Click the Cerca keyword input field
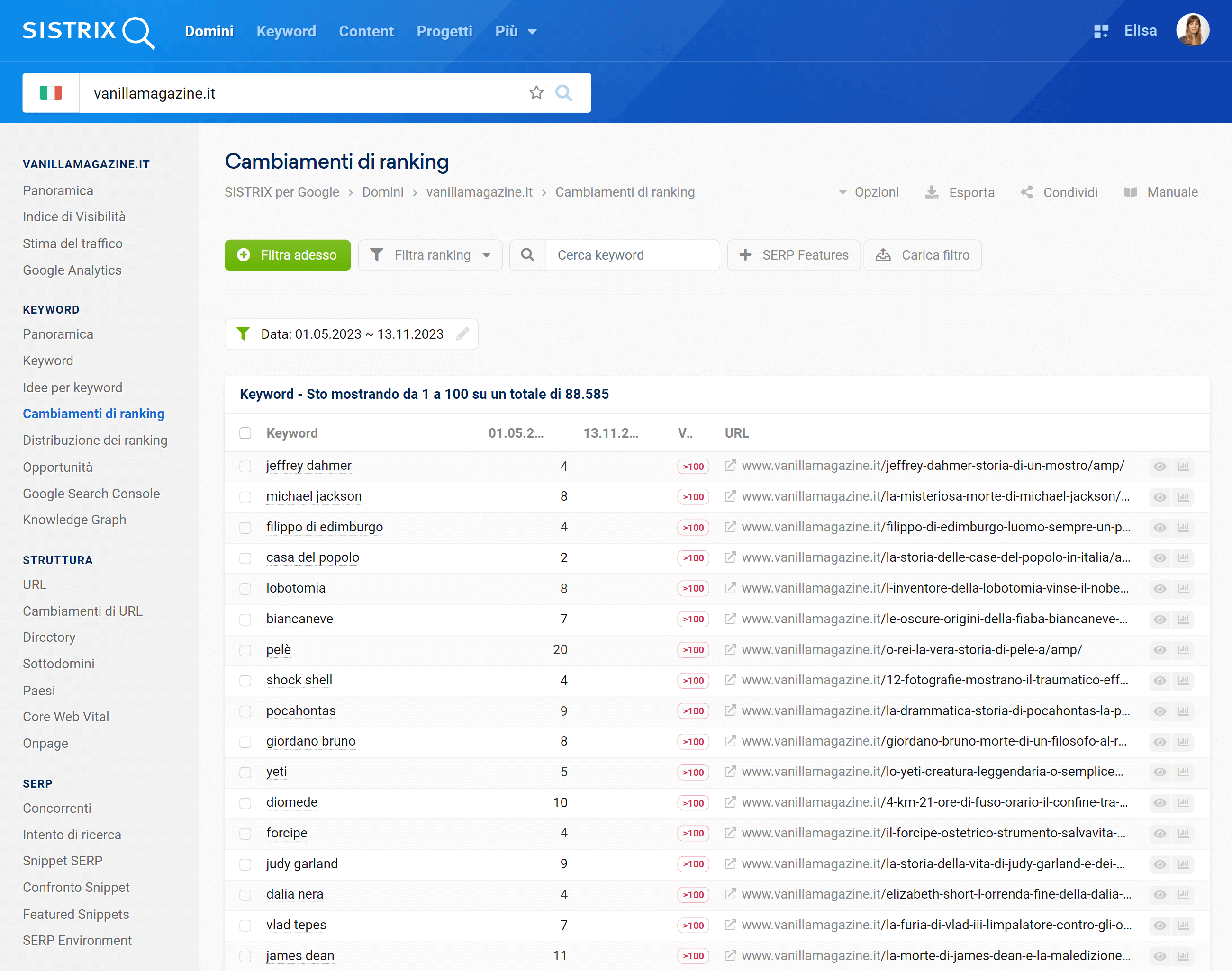The image size is (1232, 971). tap(632, 255)
